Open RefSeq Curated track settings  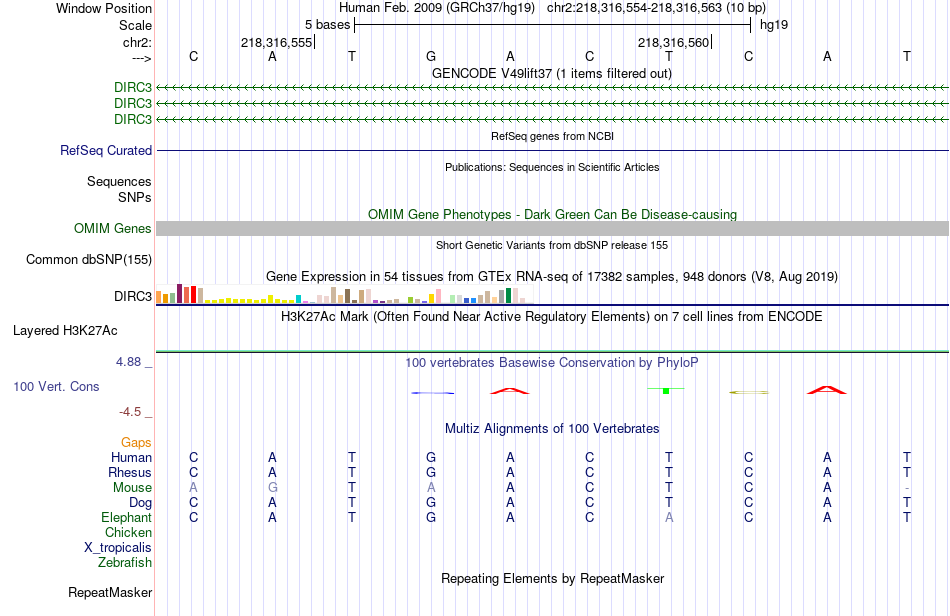click(x=105, y=150)
